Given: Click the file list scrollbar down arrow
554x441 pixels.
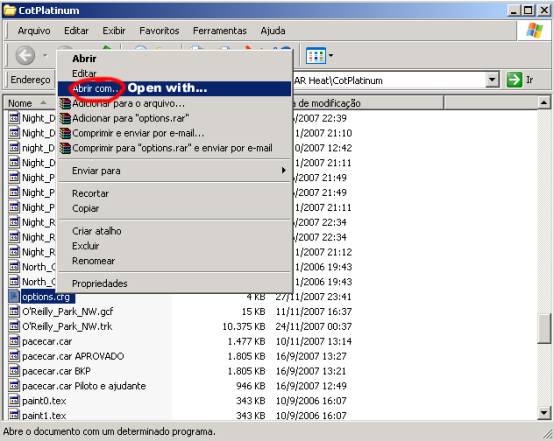Looking at the screenshot, I should point(544,412).
